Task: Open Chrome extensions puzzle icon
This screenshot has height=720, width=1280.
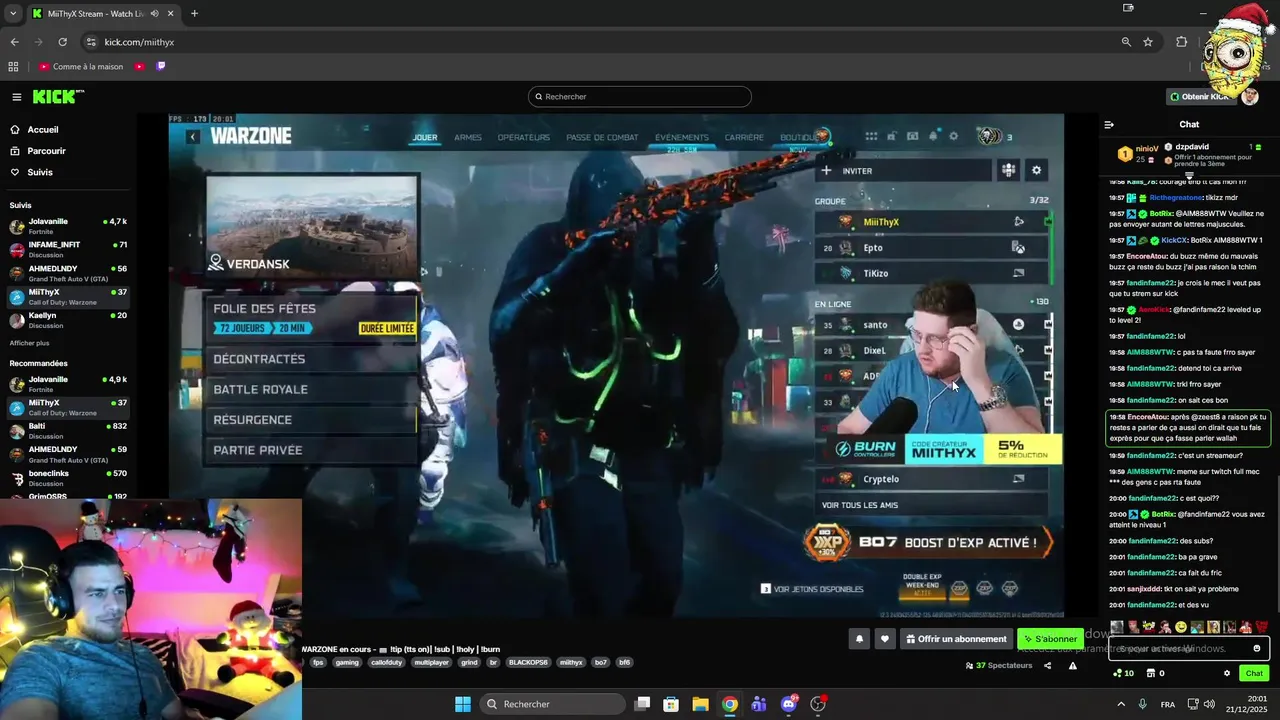Action: click(x=1182, y=42)
